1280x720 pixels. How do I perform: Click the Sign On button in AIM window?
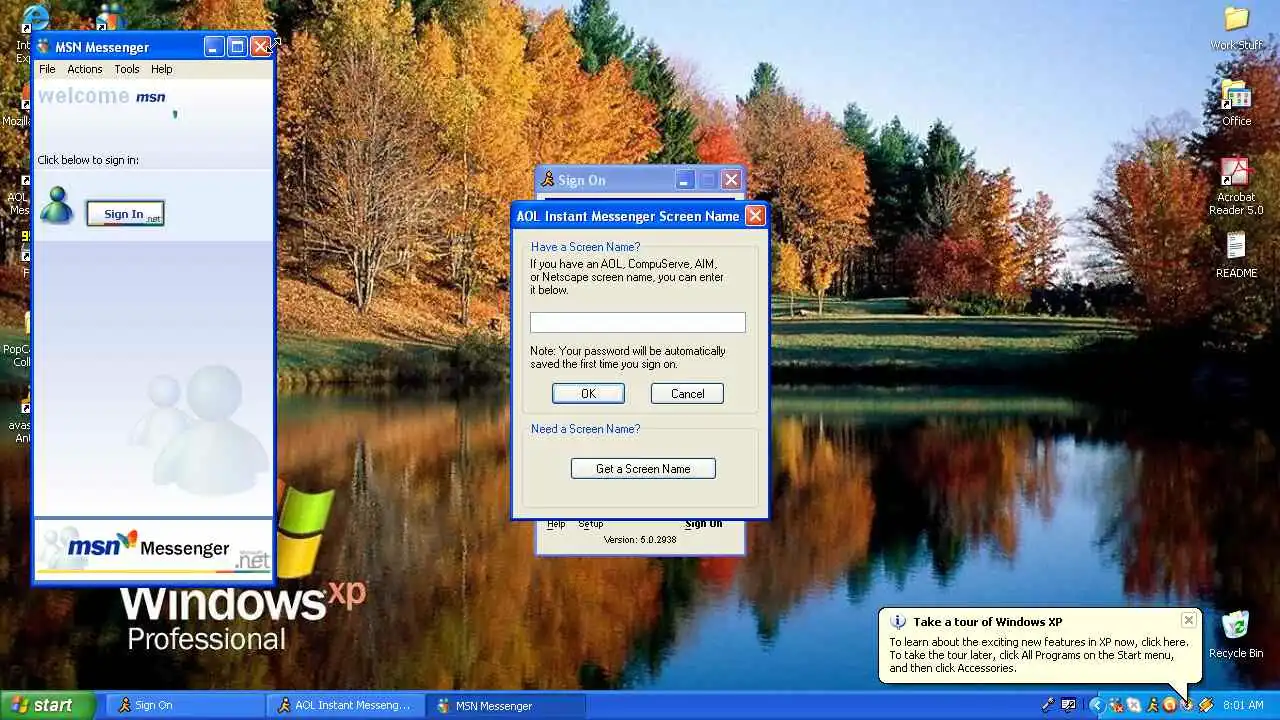[x=703, y=524]
